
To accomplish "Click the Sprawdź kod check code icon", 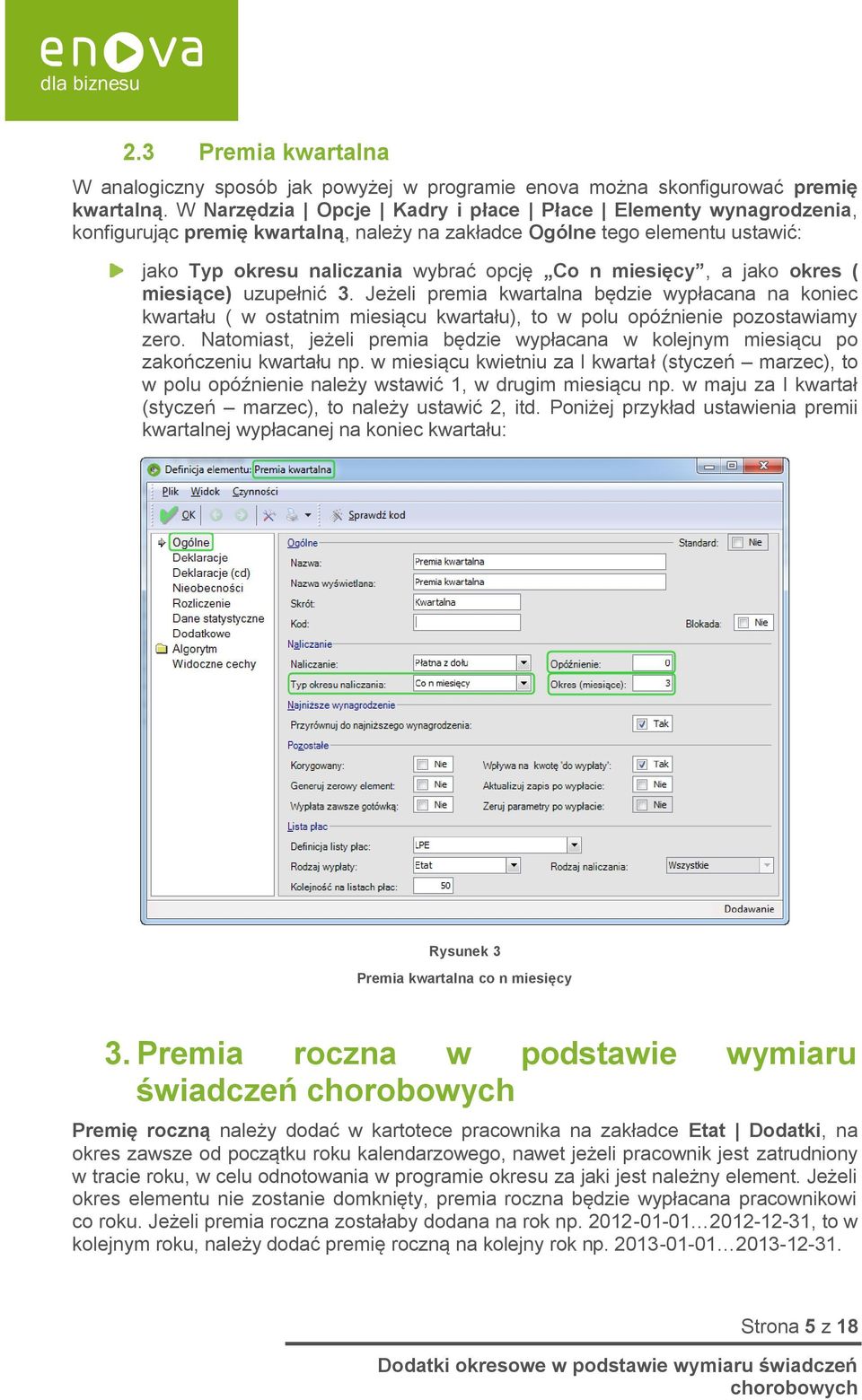I will tap(337, 515).
